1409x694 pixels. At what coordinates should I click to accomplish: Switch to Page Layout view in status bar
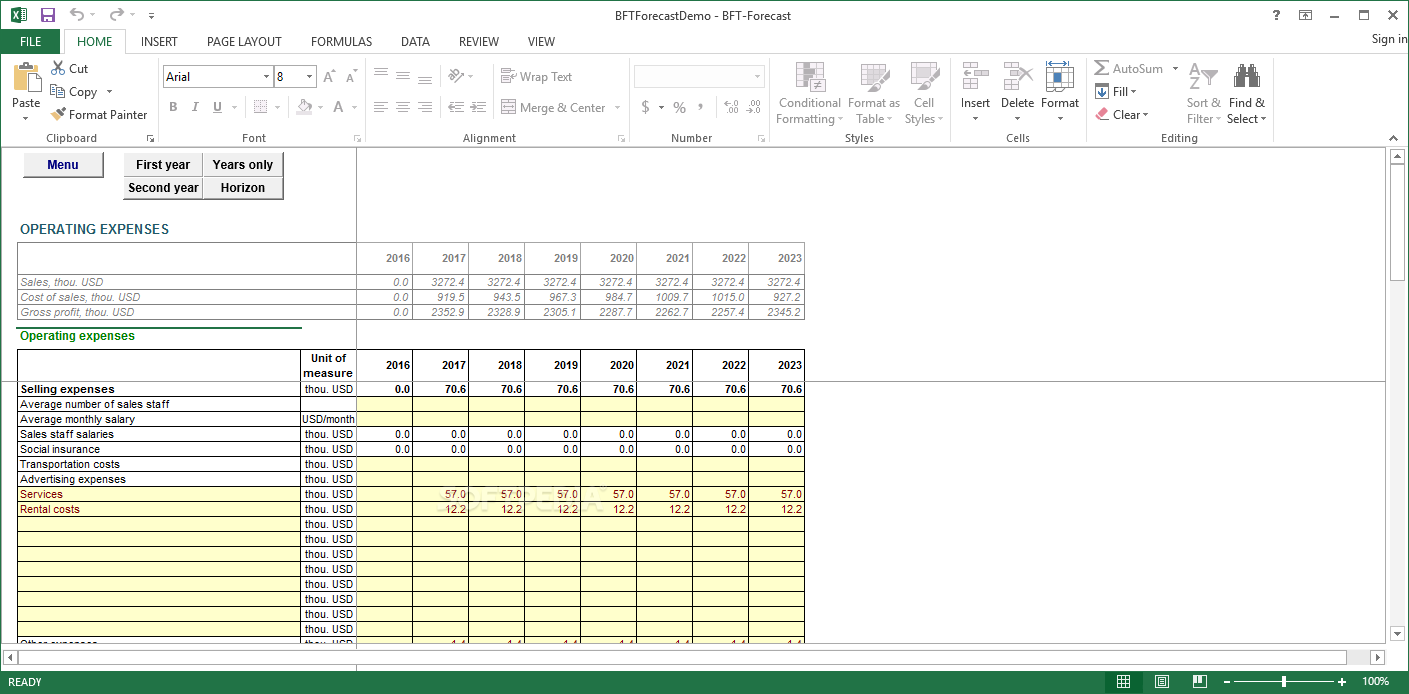(1162, 682)
